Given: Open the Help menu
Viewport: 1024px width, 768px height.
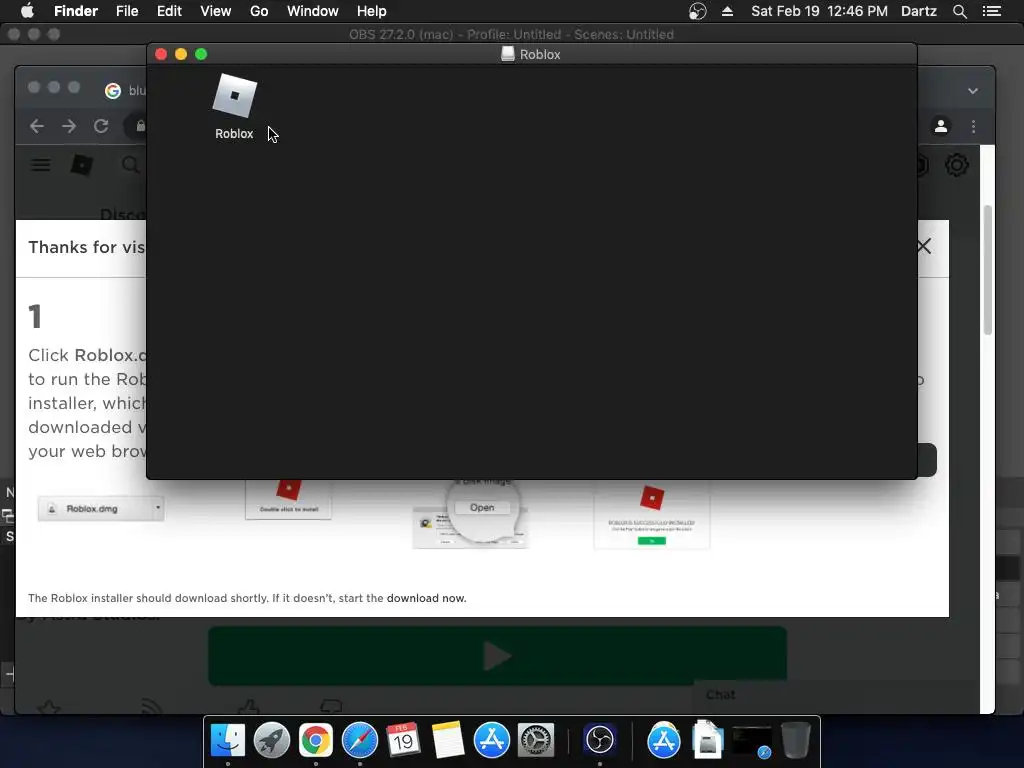Looking at the screenshot, I should [x=372, y=11].
